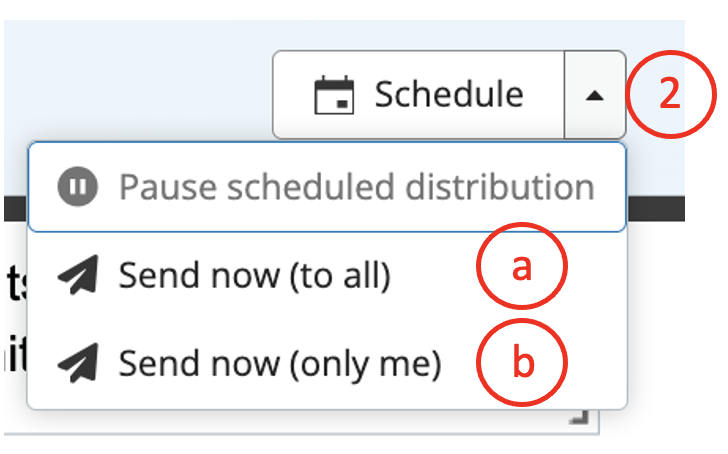Image resolution: width=728 pixels, height=454 pixels.
Task: Click the word Schedule on the split button
Action: pyautogui.click(x=448, y=95)
